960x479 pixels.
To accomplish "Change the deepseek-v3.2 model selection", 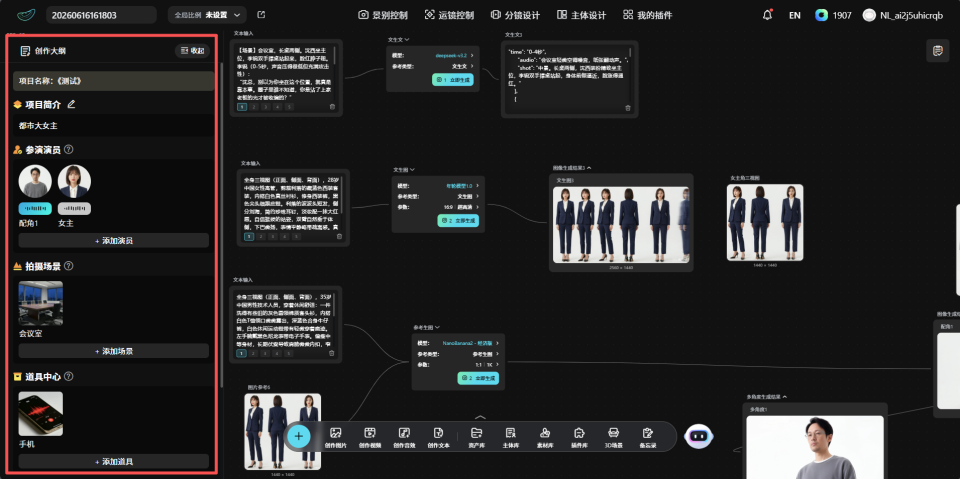I will 454,55.
